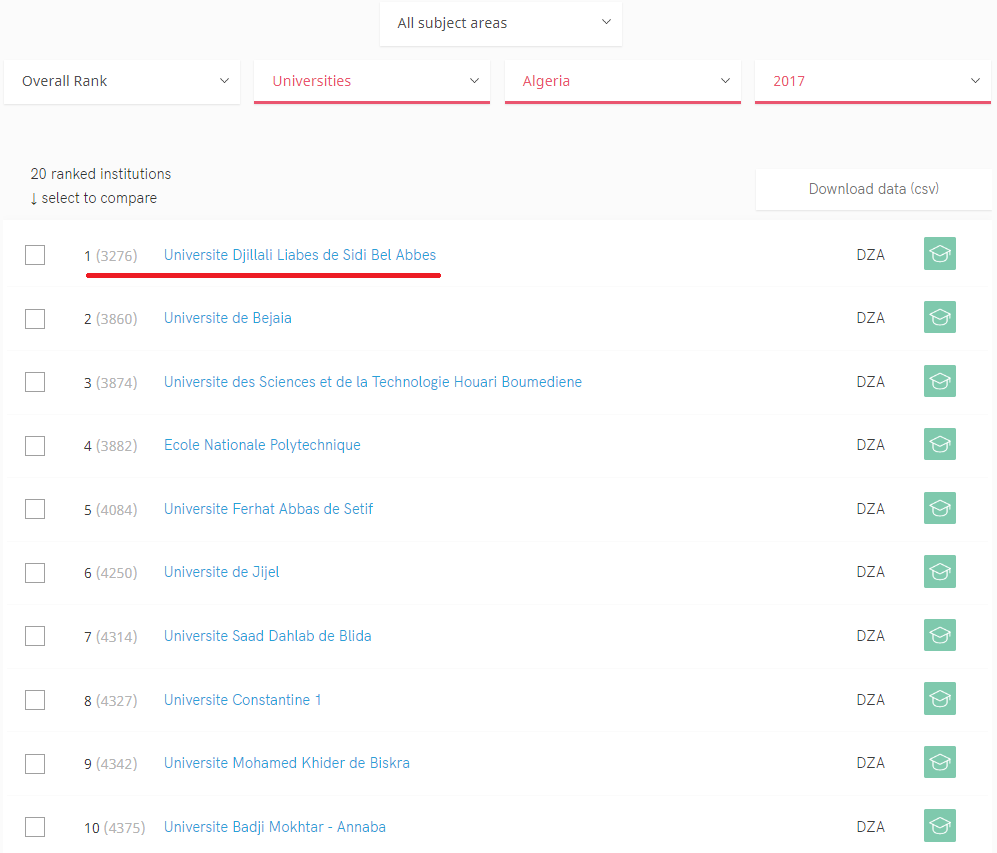Screen dimensions: 997x853
Task: Select checkbox next to Universite des Sciences Houari Boumediene
Action: pos(35,382)
